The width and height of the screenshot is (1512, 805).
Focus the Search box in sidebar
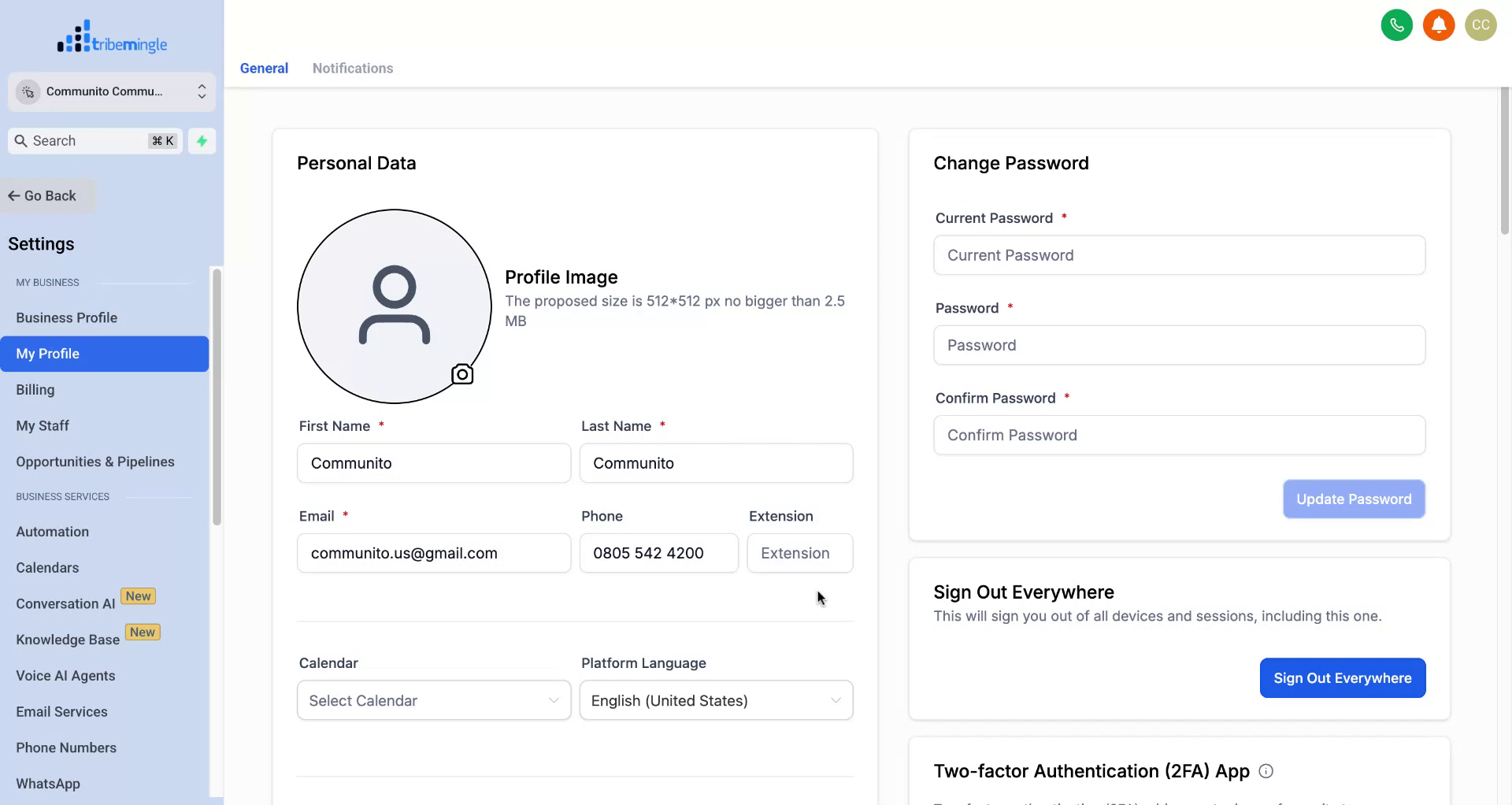[x=87, y=141]
